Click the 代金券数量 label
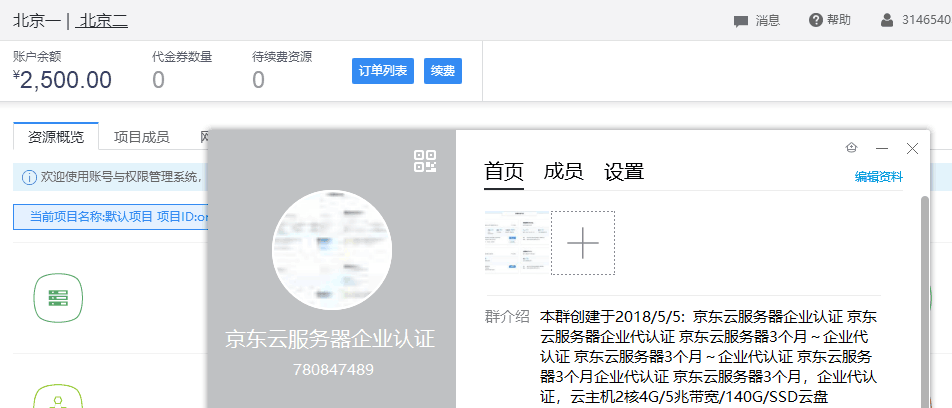Screen dimensions: 952x408 (182, 58)
